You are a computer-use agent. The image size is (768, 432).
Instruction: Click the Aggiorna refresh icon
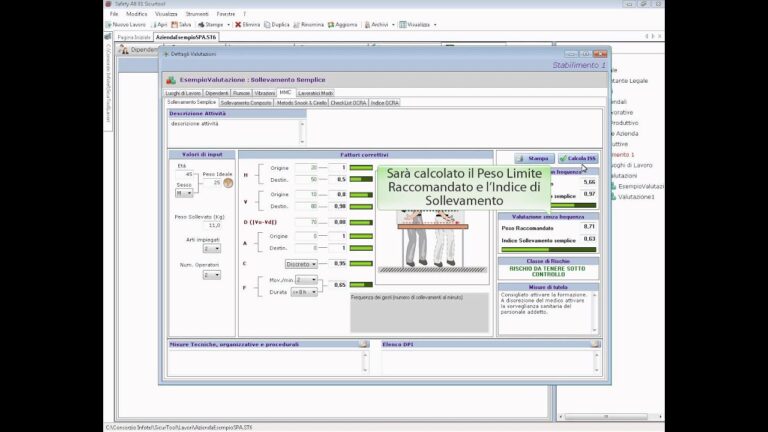(x=331, y=24)
